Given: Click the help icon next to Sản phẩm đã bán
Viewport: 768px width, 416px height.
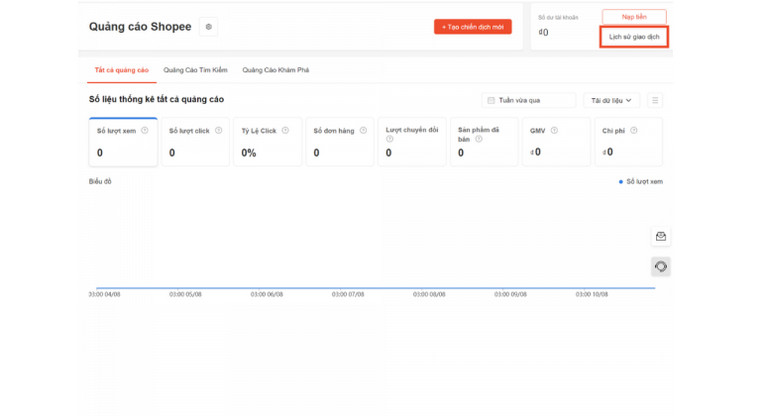Looking at the screenshot, I should pos(479,139).
